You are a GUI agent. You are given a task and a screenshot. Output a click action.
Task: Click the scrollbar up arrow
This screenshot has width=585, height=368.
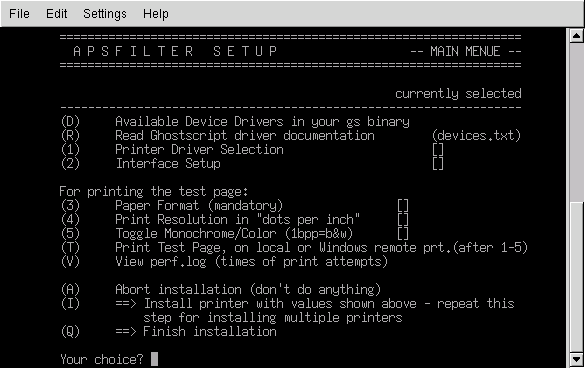[x=576, y=36]
